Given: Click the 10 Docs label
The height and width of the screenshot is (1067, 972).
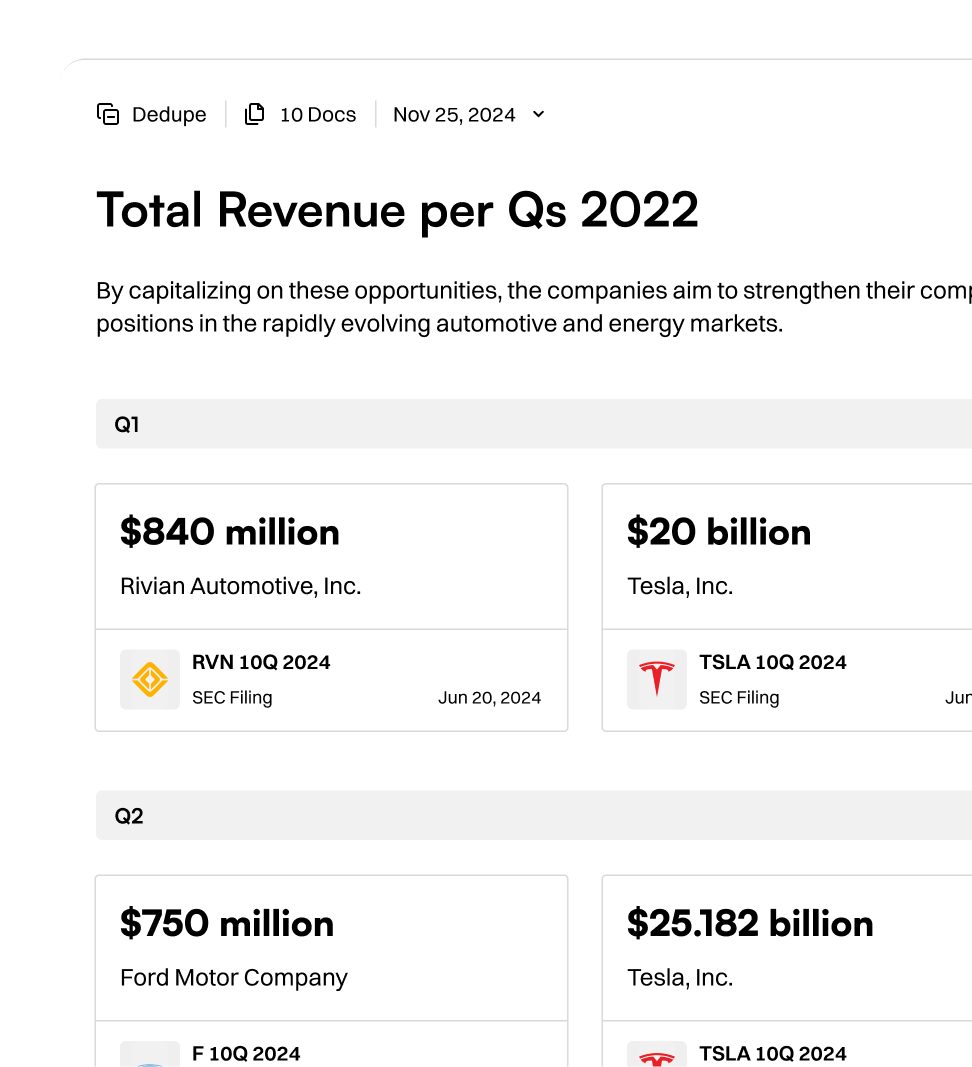Looking at the screenshot, I should click(x=318, y=114).
